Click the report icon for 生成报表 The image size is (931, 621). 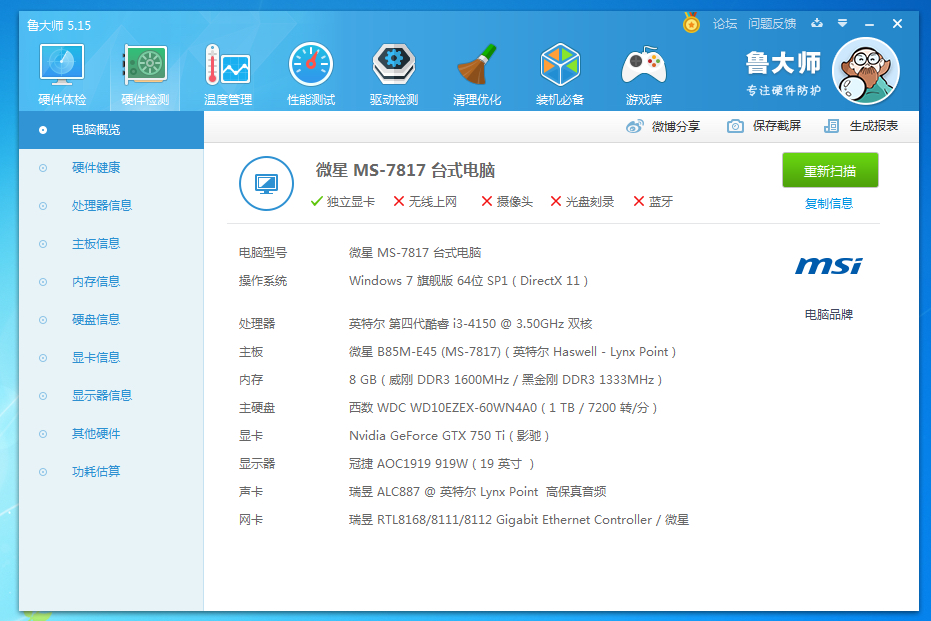pyautogui.click(x=831, y=126)
